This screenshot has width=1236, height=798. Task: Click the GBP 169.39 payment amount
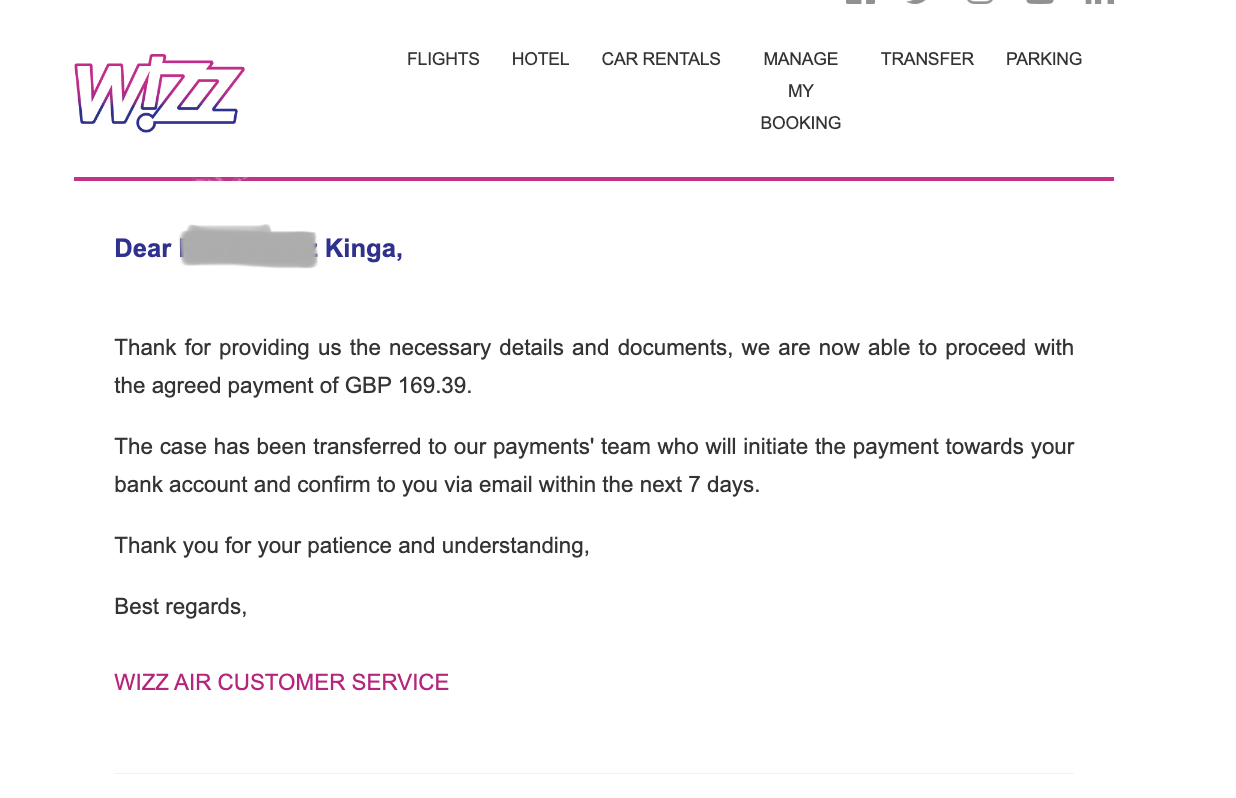[x=406, y=385]
